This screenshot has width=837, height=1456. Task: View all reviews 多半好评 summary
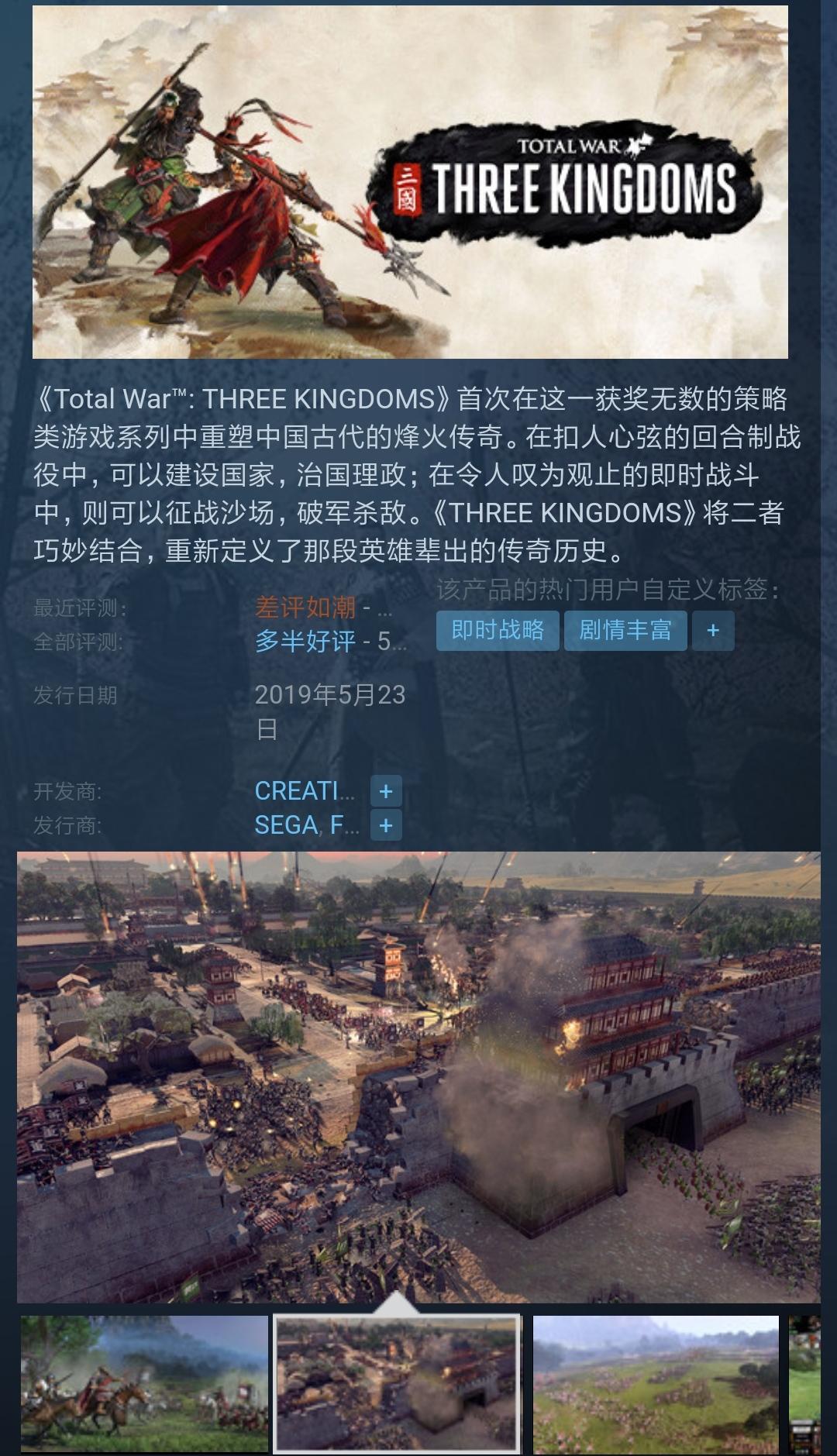pos(305,642)
